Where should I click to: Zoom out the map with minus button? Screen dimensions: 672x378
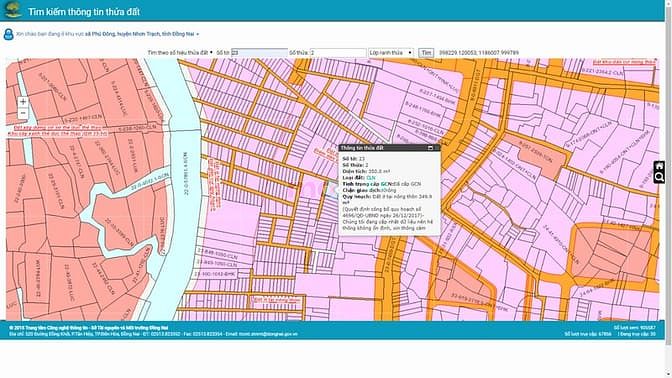[23, 114]
